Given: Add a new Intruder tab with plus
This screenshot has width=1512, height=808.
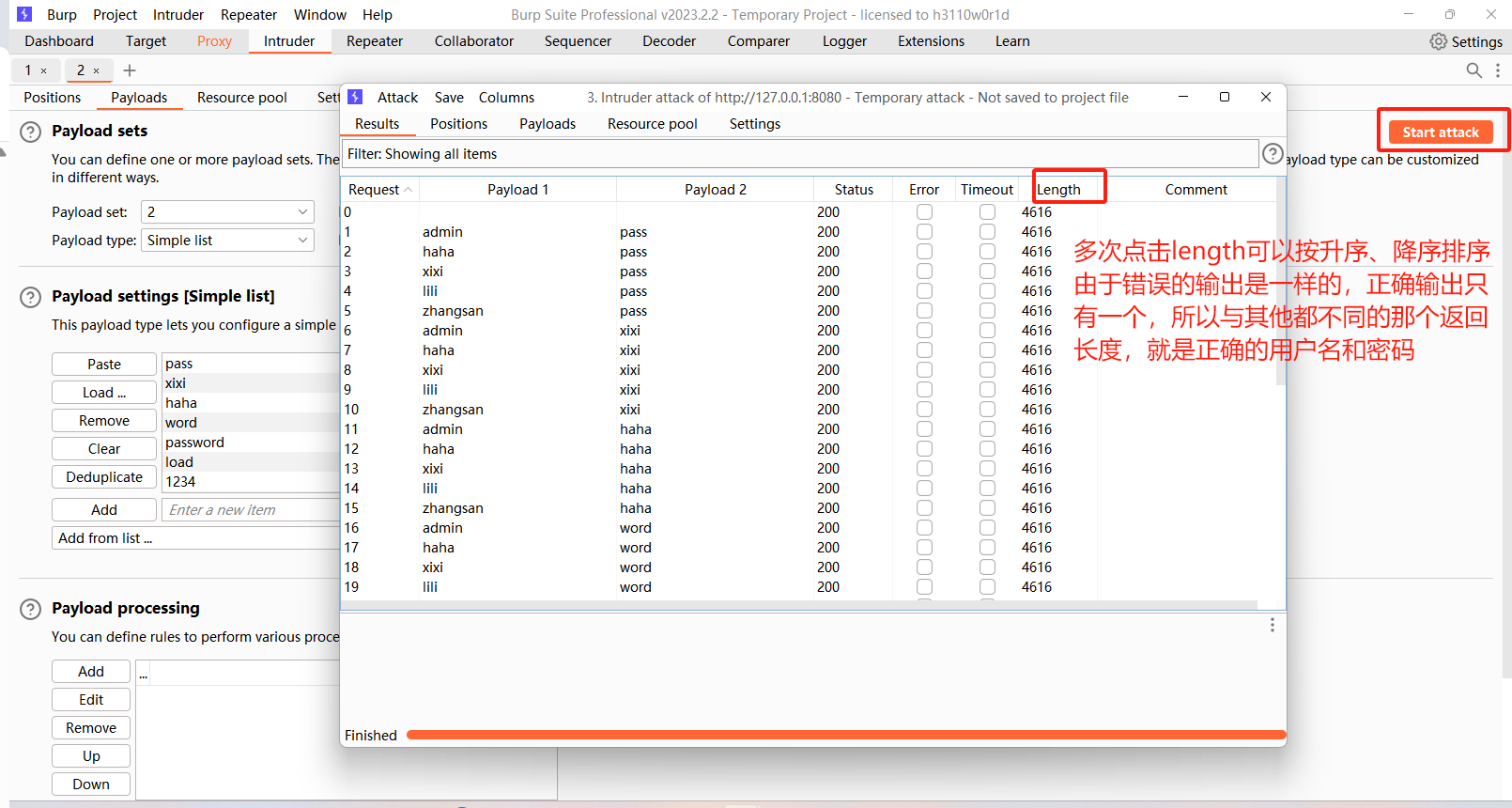Looking at the screenshot, I should (x=130, y=70).
